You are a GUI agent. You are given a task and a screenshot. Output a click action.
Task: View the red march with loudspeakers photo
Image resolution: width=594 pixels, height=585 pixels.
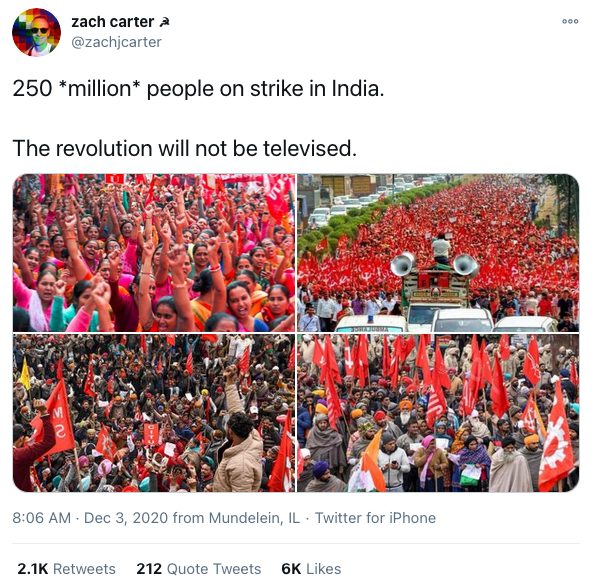coord(438,253)
